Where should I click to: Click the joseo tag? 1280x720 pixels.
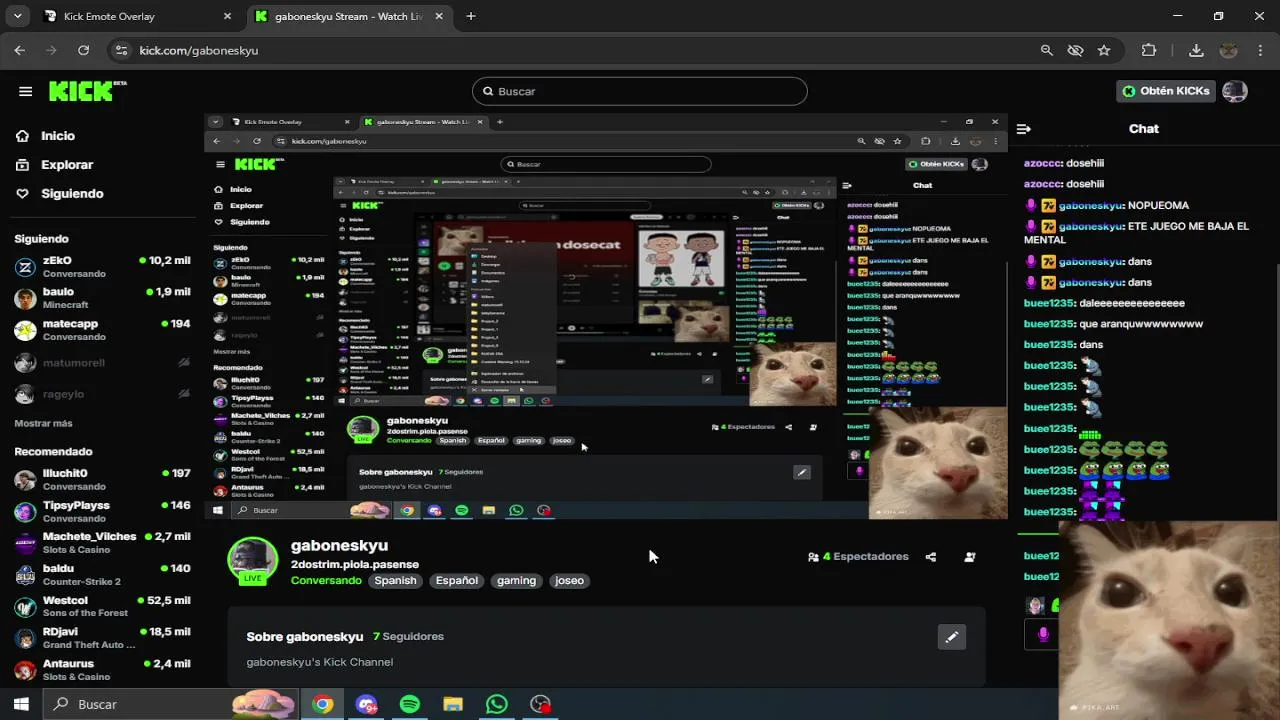point(569,581)
